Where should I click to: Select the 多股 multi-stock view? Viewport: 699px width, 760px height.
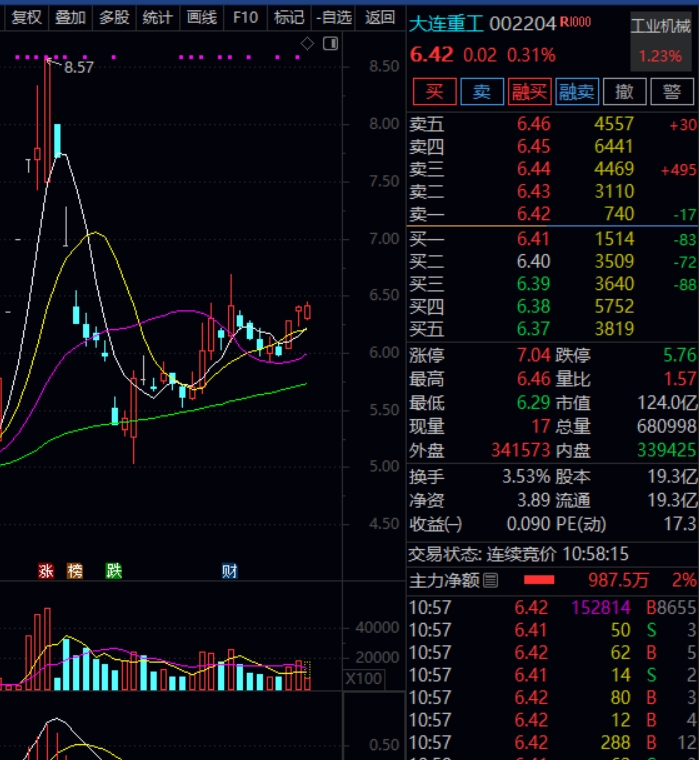(114, 18)
